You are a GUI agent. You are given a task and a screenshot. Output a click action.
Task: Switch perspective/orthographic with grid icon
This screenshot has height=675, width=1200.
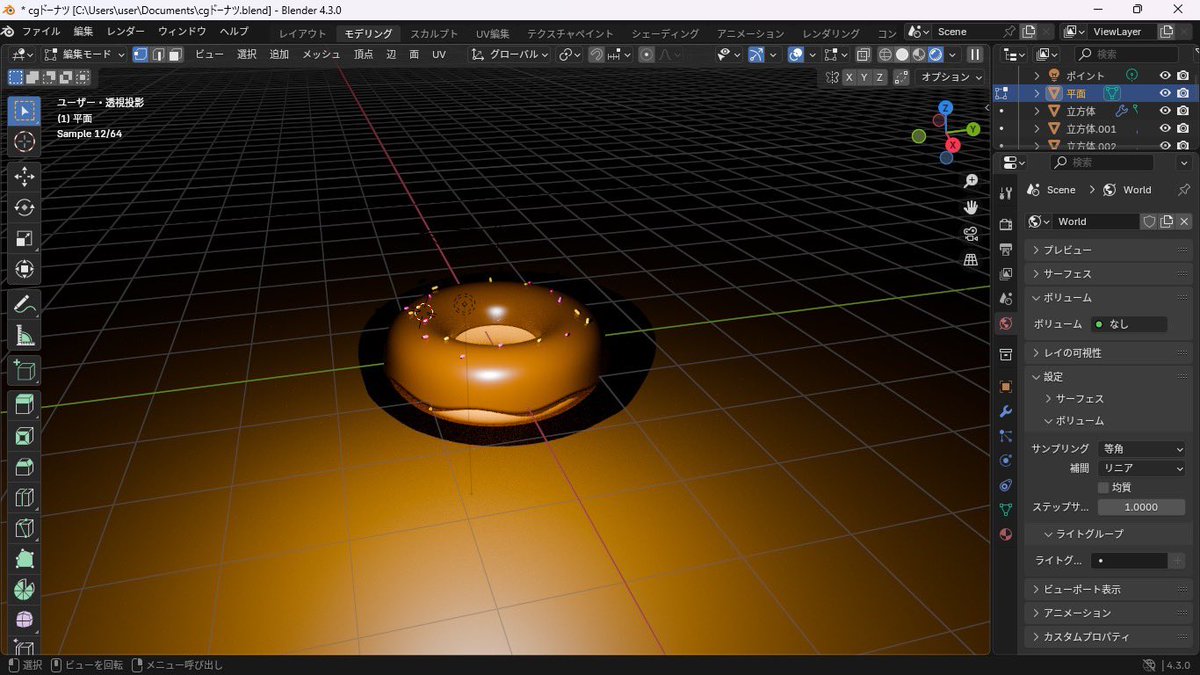[x=970, y=259]
